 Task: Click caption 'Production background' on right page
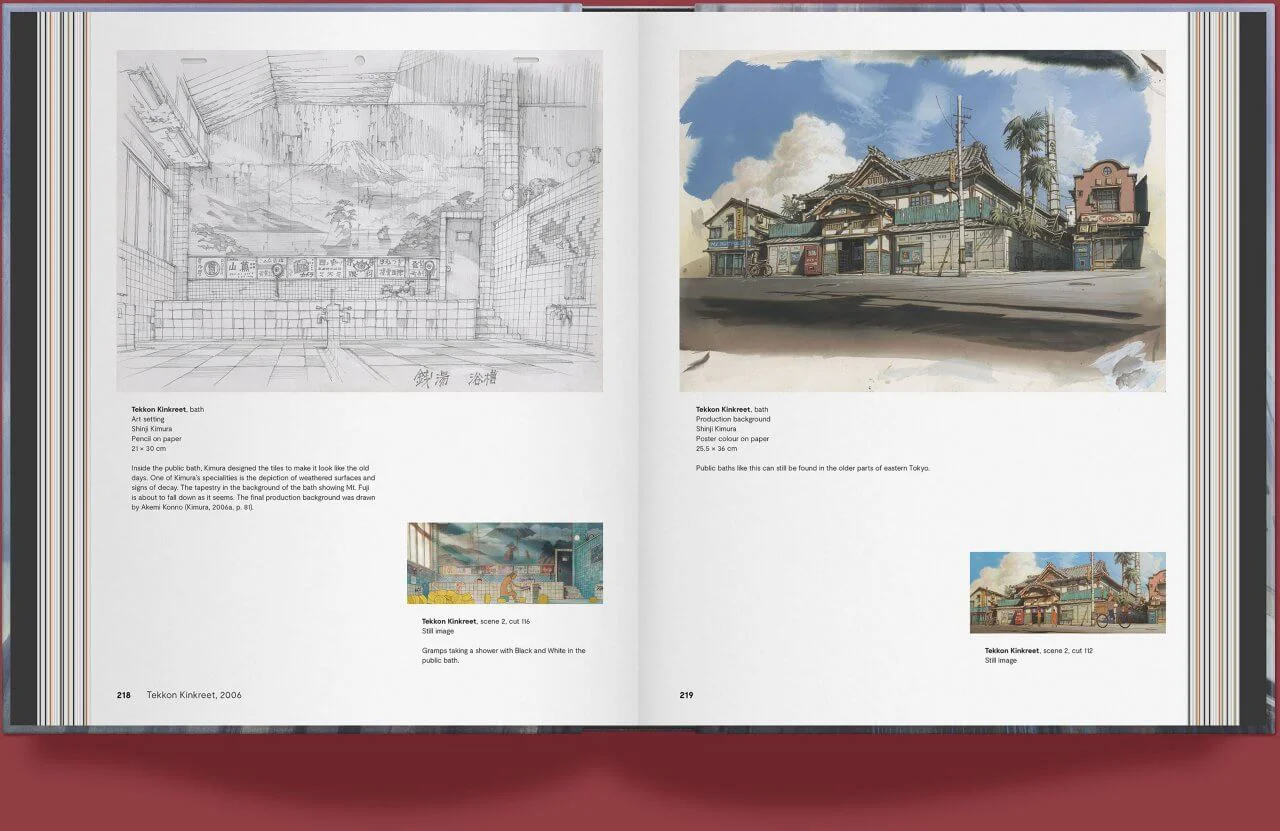[x=733, y=419]
